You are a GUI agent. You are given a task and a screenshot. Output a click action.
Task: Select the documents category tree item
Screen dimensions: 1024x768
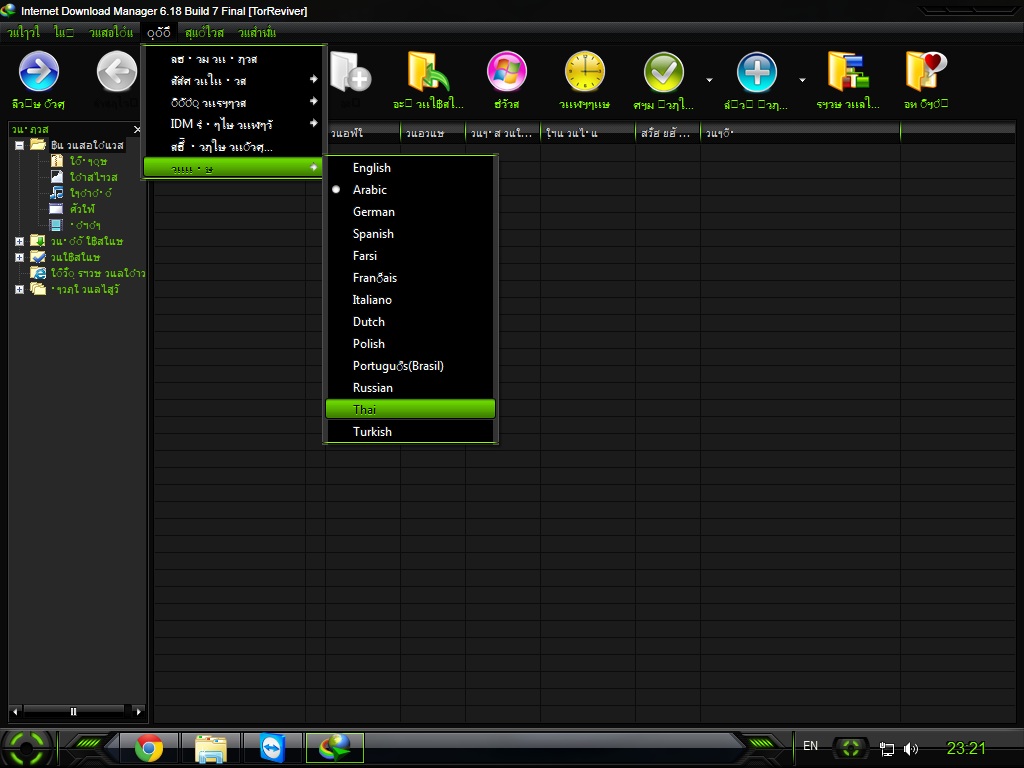click(85, 177)
